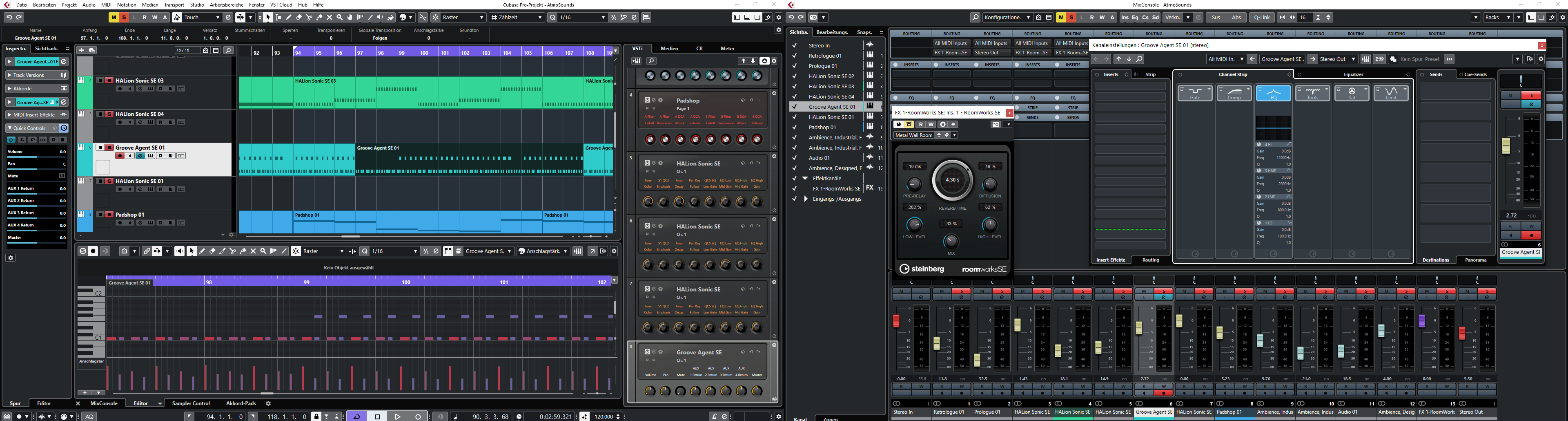Open track search magnifier in track list
Screen dimensions: 1568x421
228,51
